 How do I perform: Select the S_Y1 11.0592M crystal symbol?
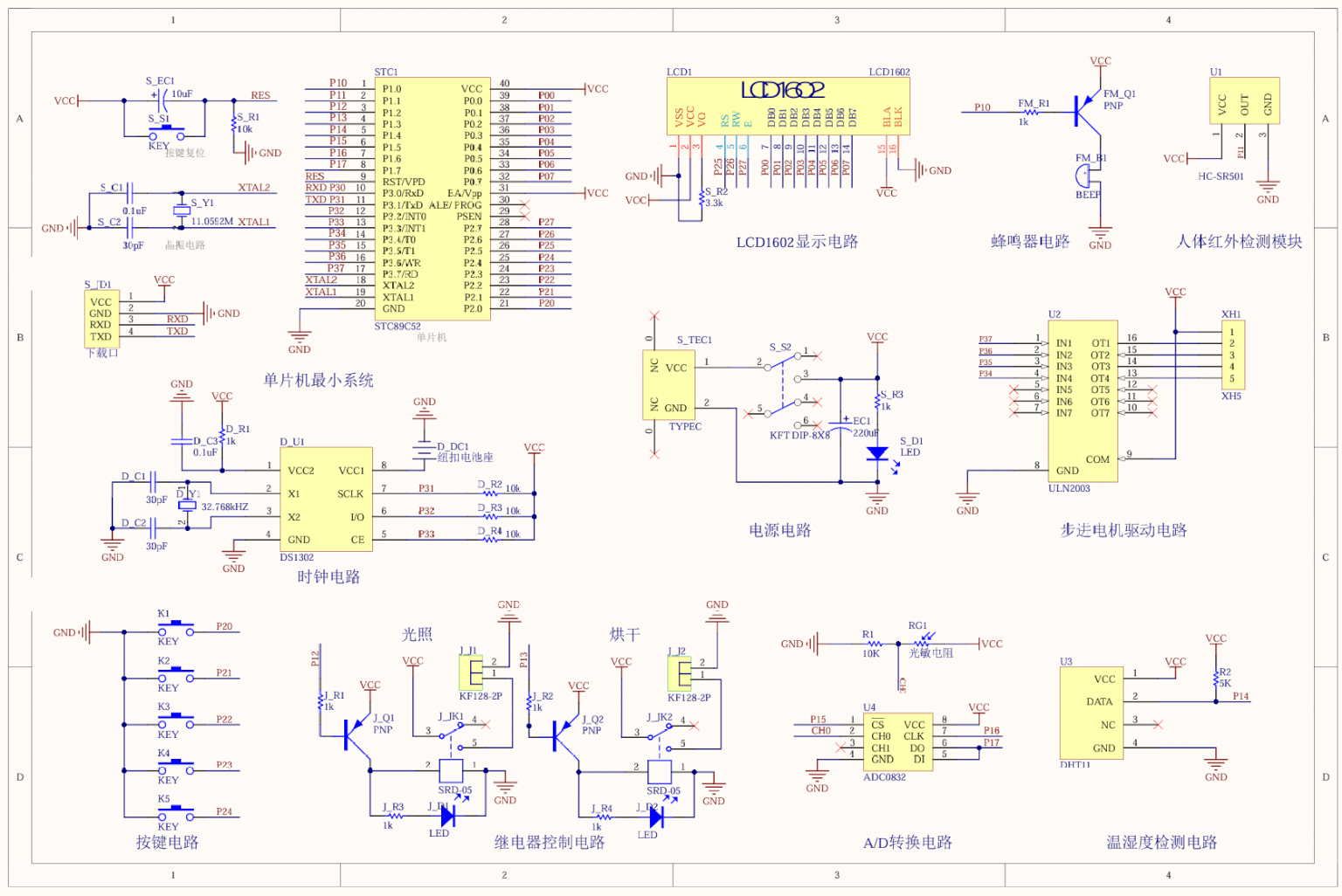(x=181, y=210)
